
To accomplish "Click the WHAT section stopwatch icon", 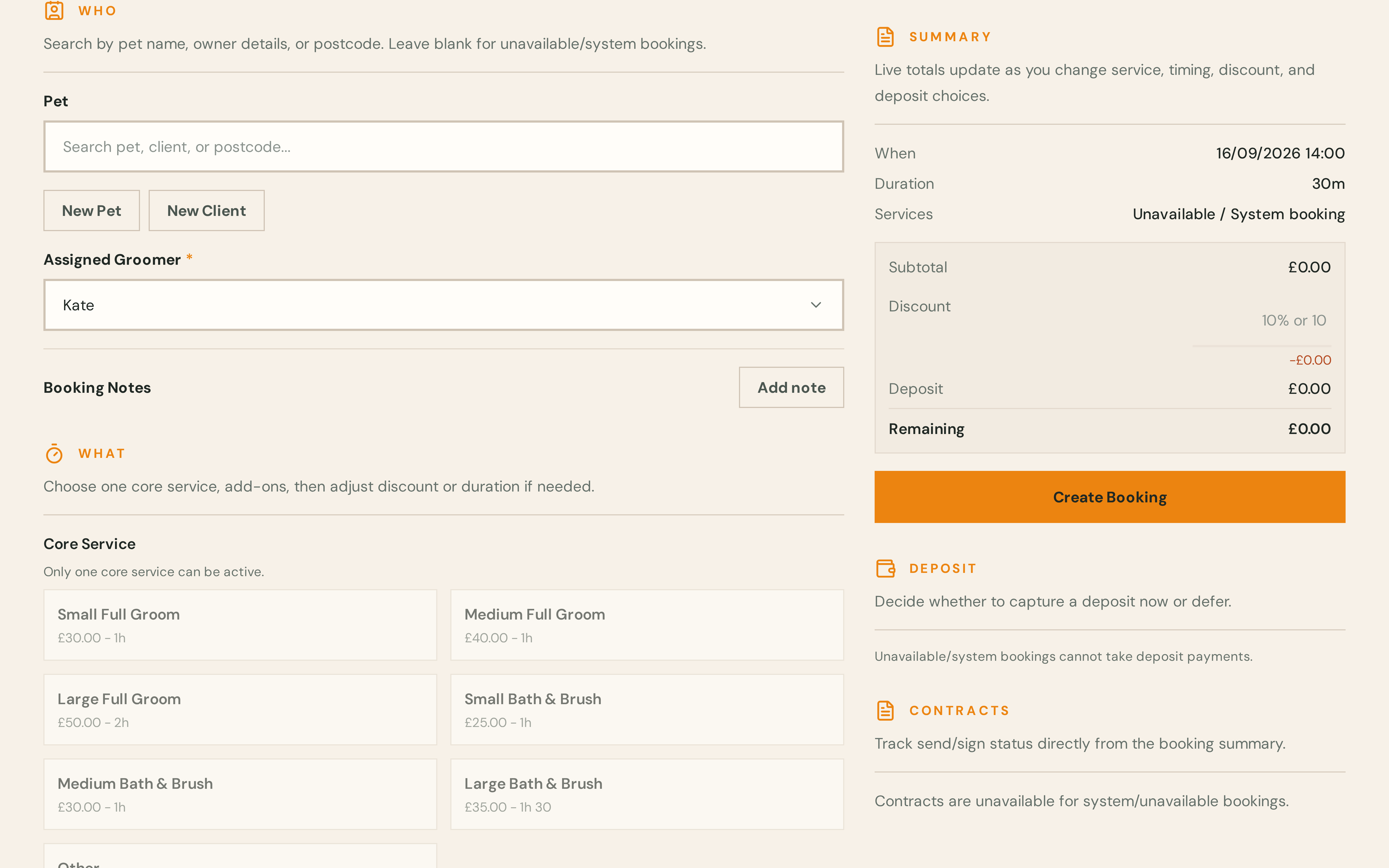I will [x=54, y=454].
